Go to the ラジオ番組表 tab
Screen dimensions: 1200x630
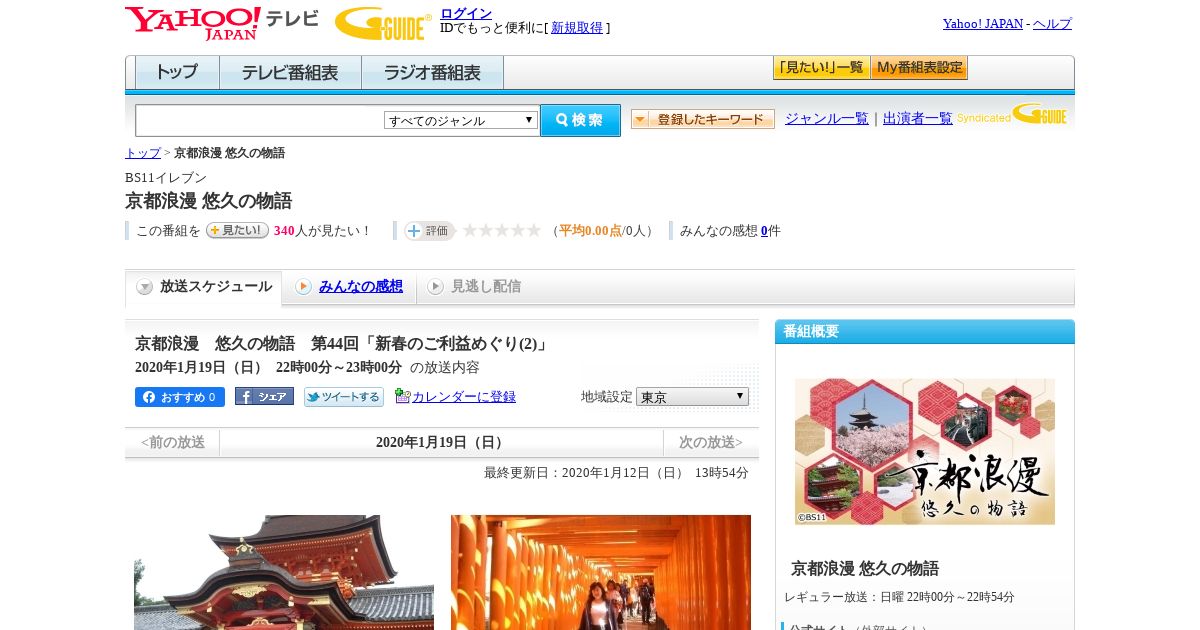432,73
